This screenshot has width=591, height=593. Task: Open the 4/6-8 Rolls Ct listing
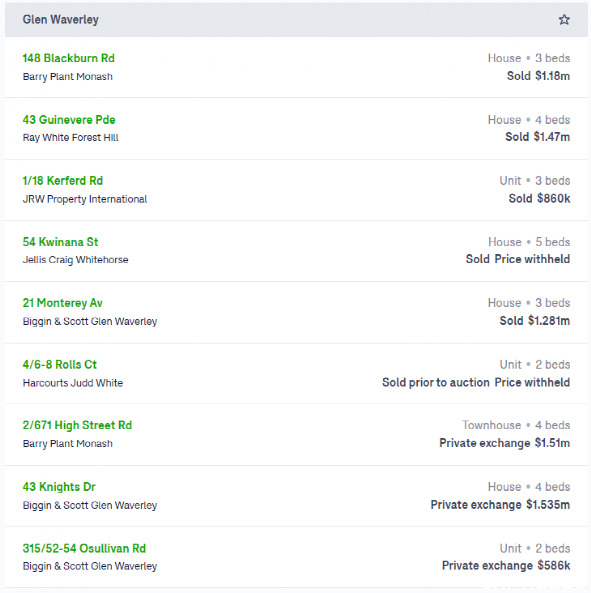pyautogui.click(x=60, y=365)
